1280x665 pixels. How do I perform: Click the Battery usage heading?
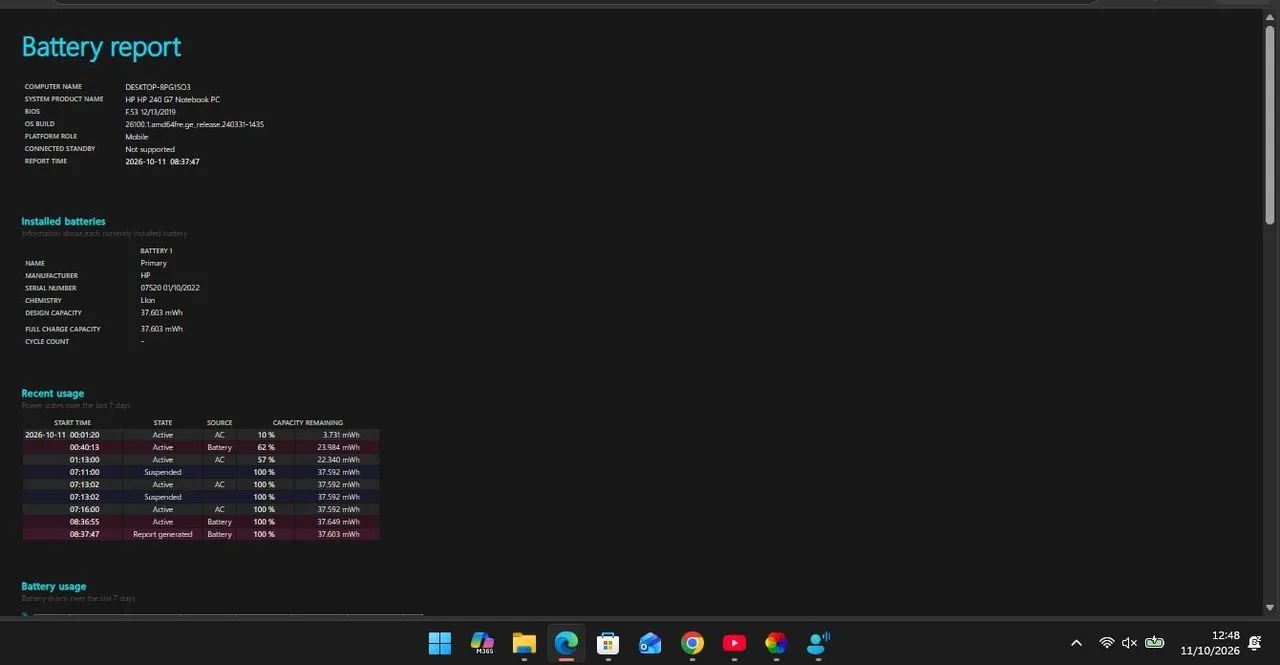(x=54, y=586)
